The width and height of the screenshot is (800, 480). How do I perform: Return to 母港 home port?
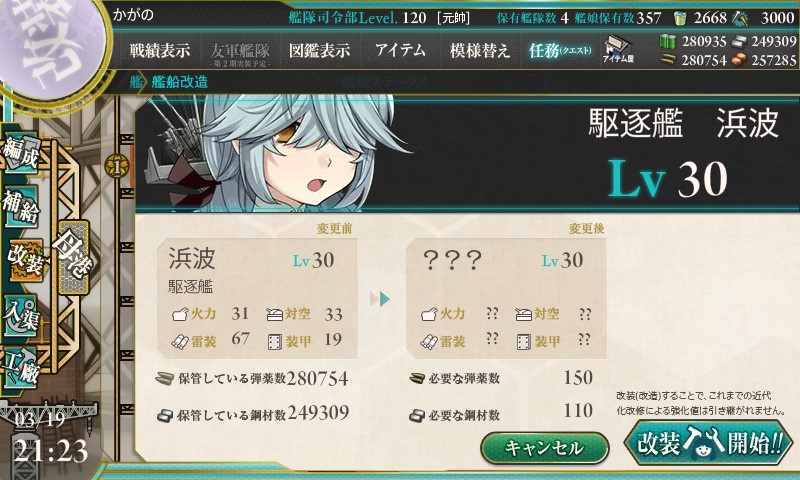pos(73,258)
